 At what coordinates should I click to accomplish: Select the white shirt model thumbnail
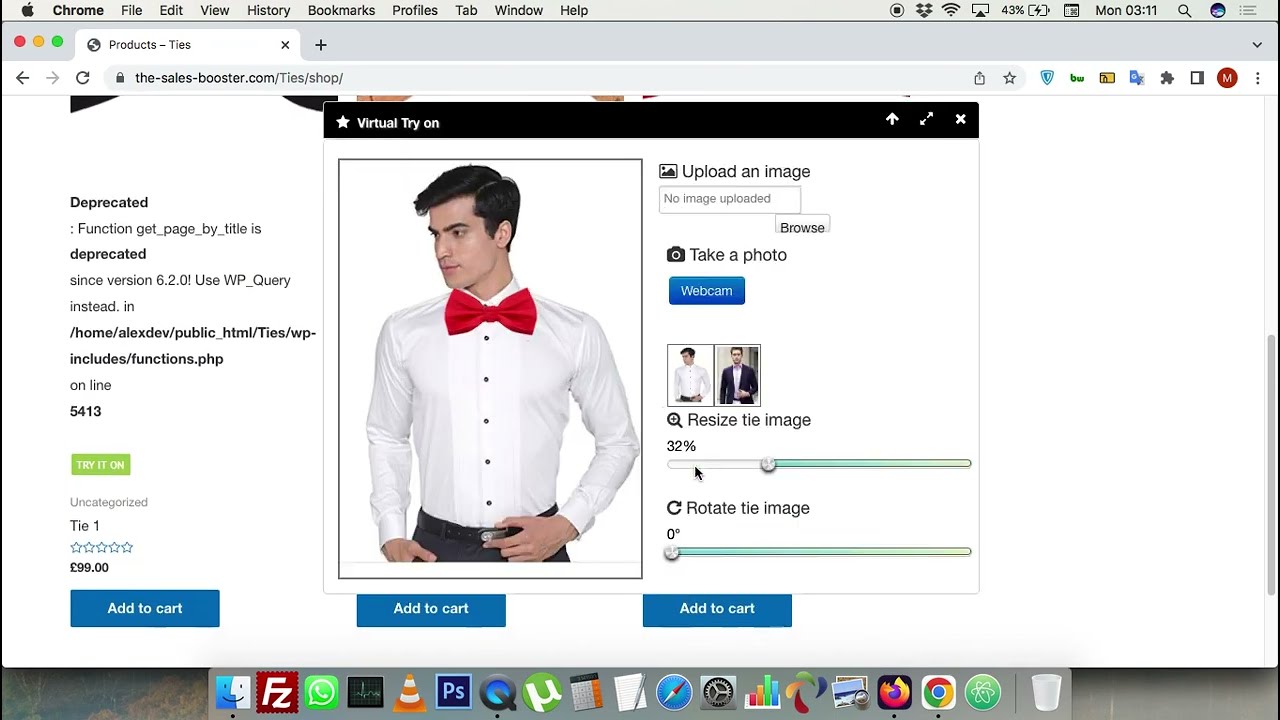[690, 375]
